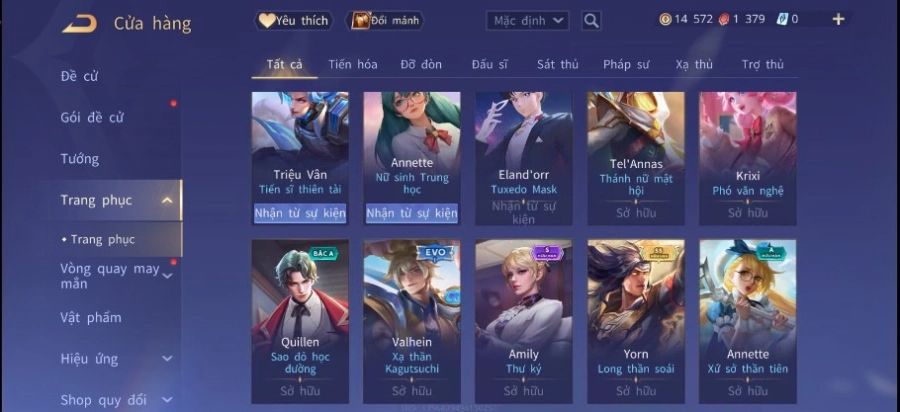The image size is (900, 412).
Task: Click the blue voucher ticket icon
Action: point(782,20)
